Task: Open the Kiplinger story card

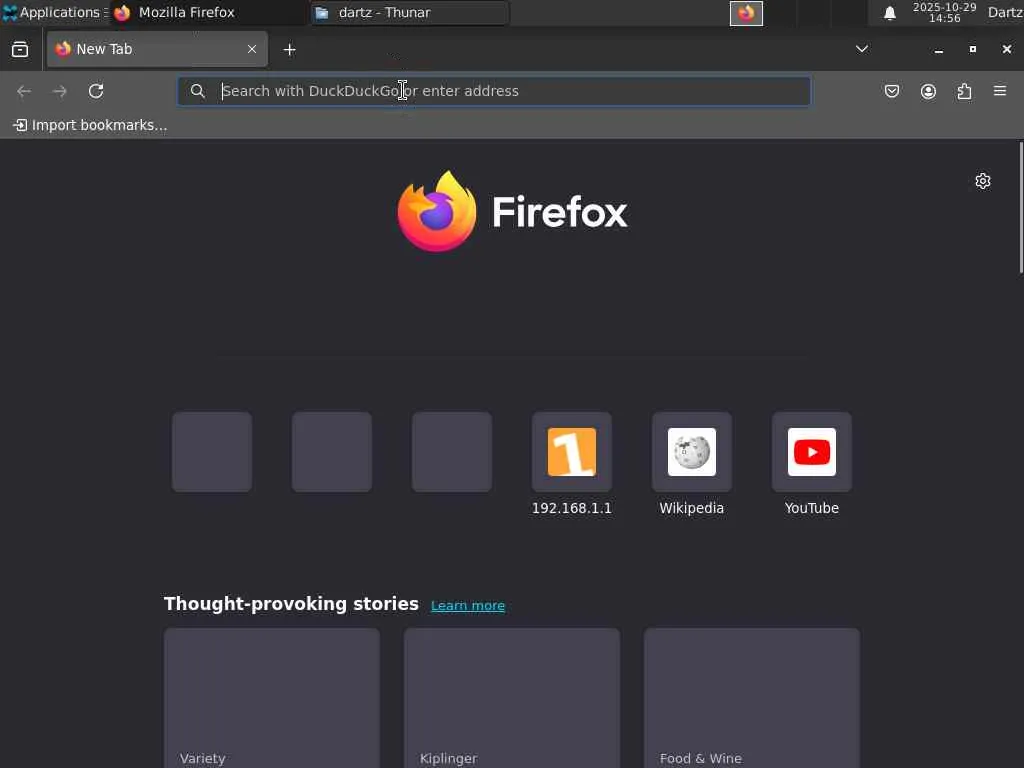Action: tap(512, 697)
